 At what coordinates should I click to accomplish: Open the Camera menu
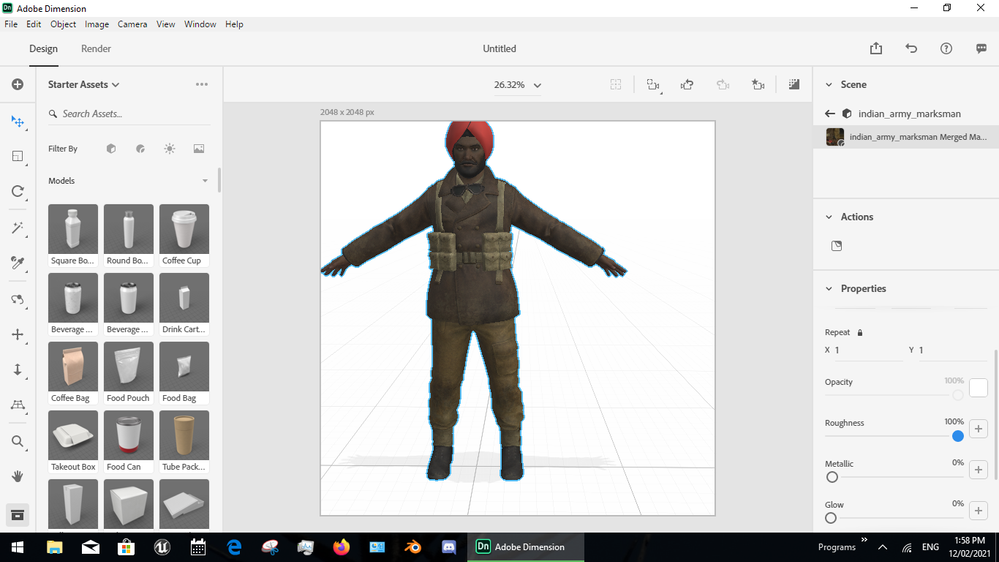(x=132, y=24)
